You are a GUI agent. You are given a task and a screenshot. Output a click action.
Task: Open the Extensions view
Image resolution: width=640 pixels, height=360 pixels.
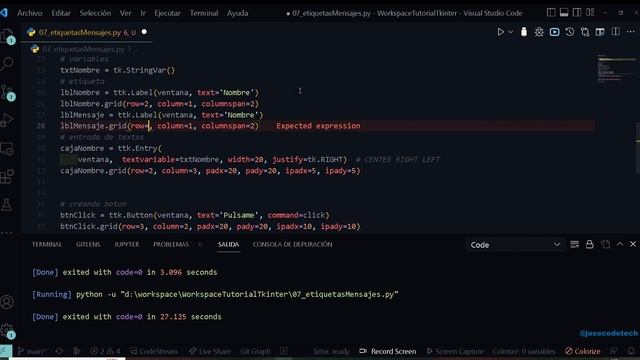(x=7, y=176)
